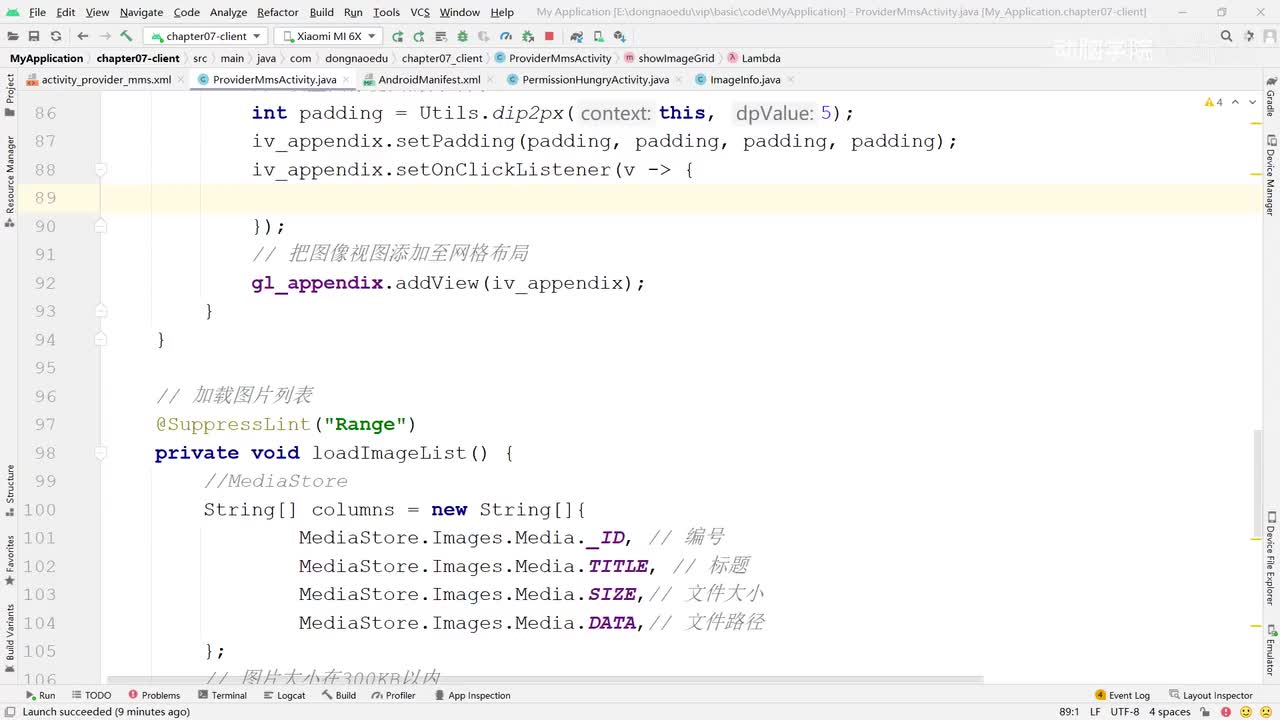Toggle the Project tool window
The width and height of the screenshot is (1280, 720).
[x=10, y=96]
